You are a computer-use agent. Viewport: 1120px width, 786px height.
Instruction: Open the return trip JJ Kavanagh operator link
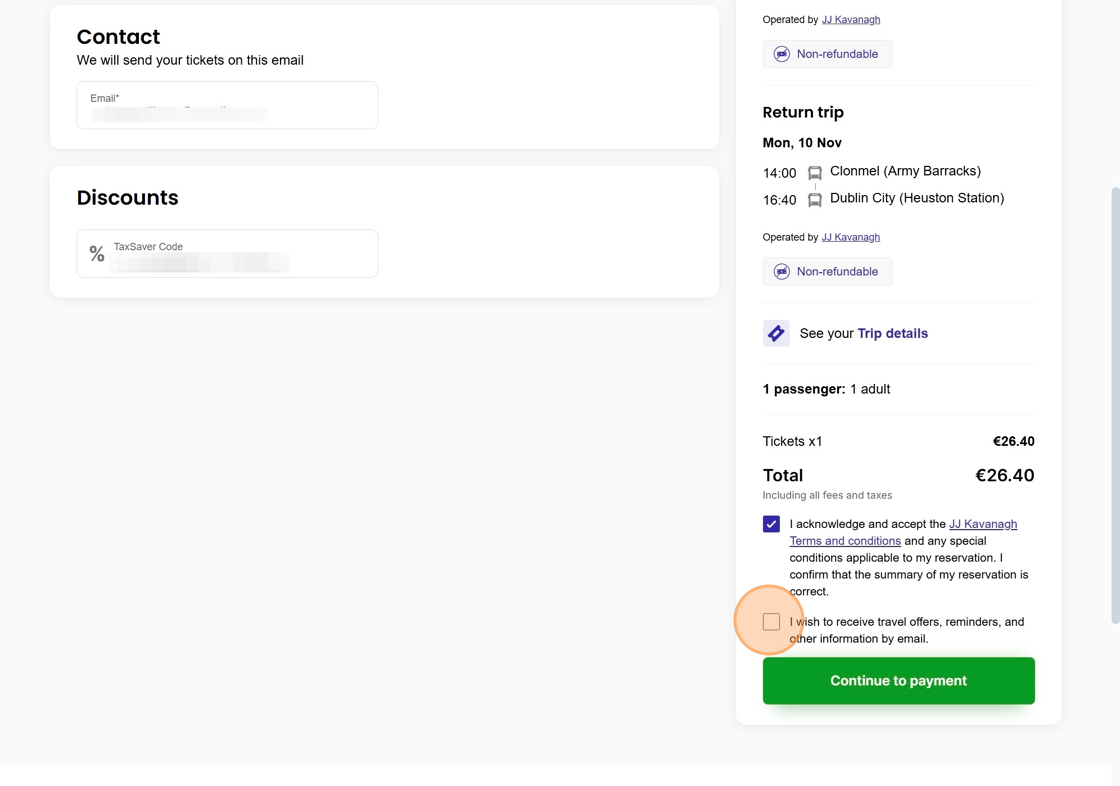pyautogui.click(x=850, y=237)
